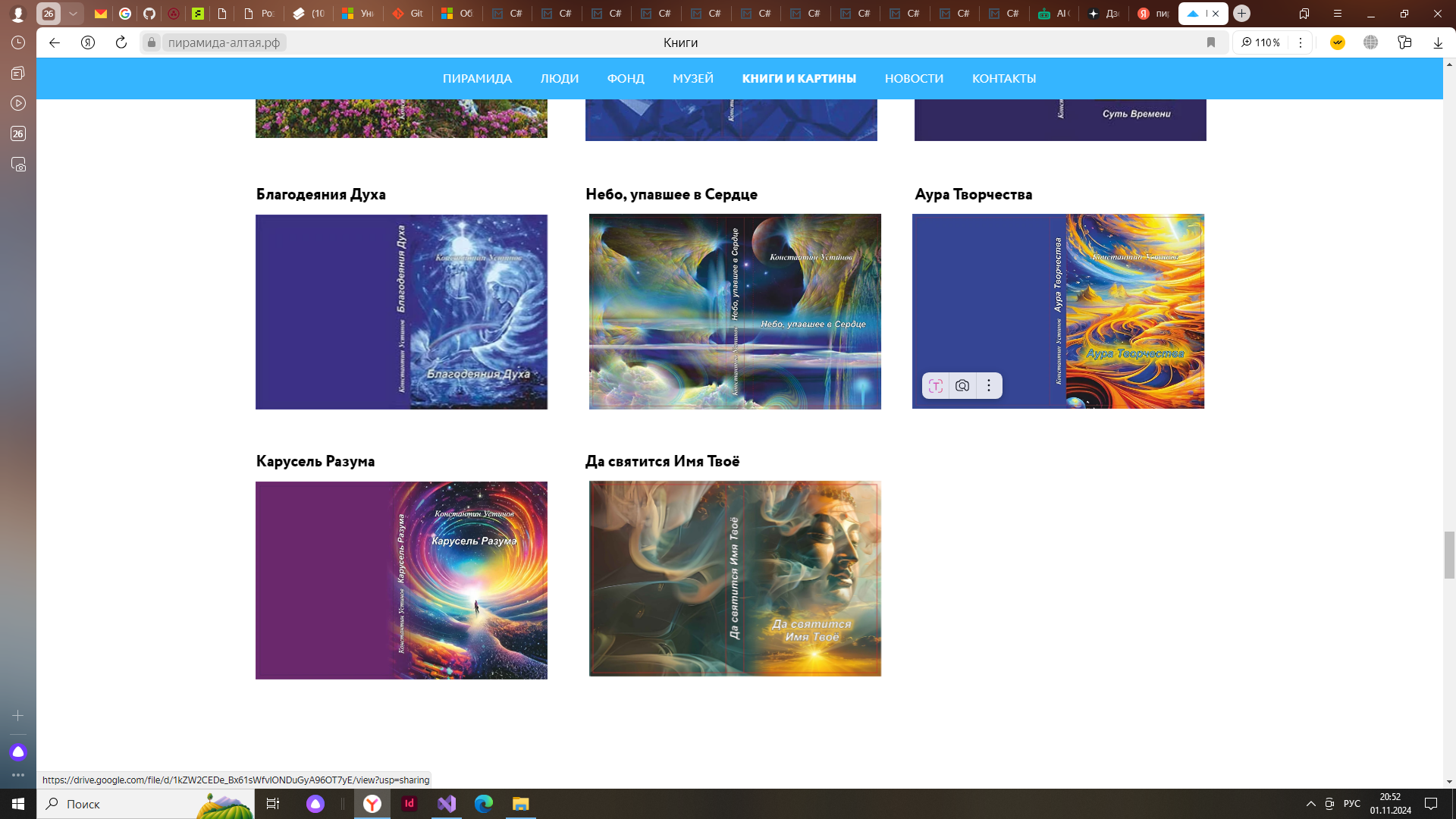Click the Благодеяния Духа book cover
Screen dimensions: 1456x819
(401, 312)
